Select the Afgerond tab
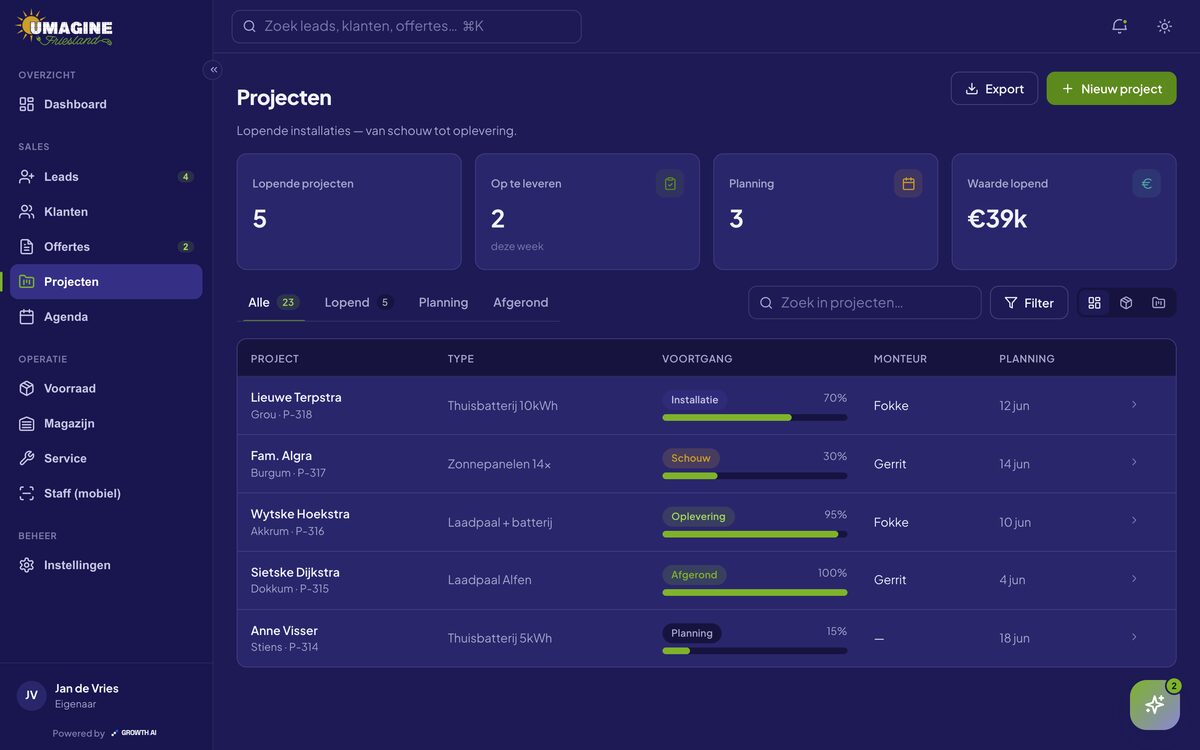1200x750 pixels. 520,303
